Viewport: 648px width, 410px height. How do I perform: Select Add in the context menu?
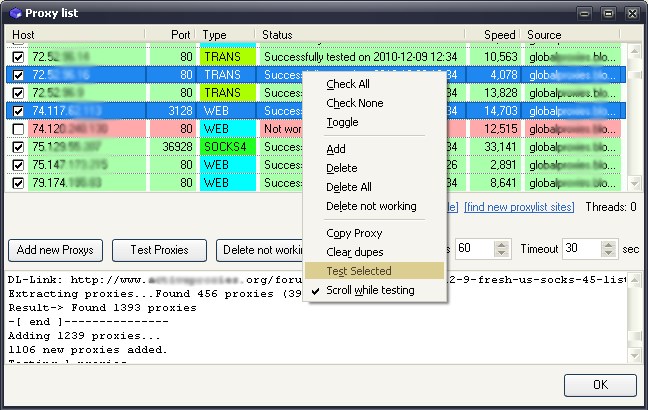[x=374, y=149]
